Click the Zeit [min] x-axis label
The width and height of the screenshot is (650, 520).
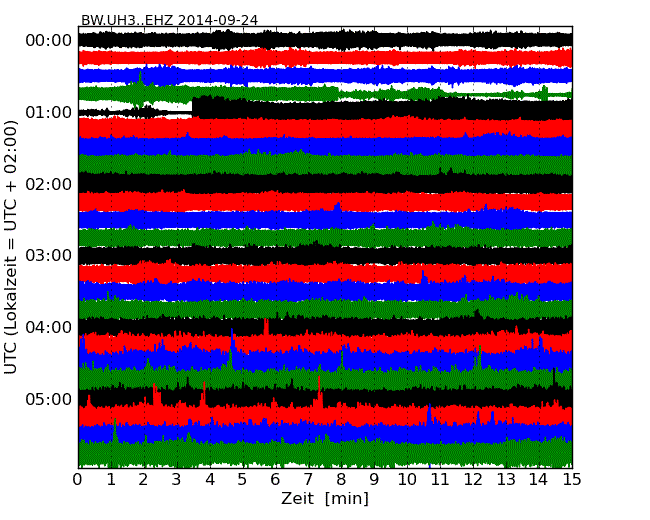[x=325, y=498]
